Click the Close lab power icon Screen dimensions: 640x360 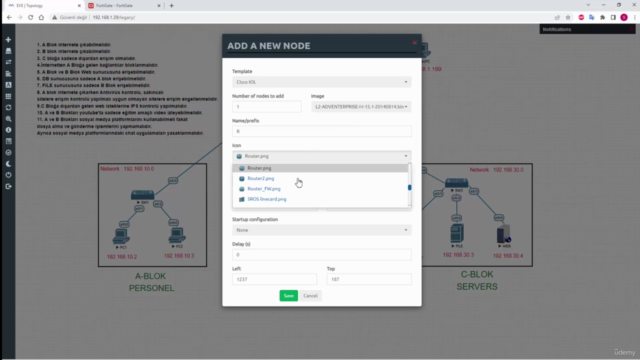[x=8, y=175]
